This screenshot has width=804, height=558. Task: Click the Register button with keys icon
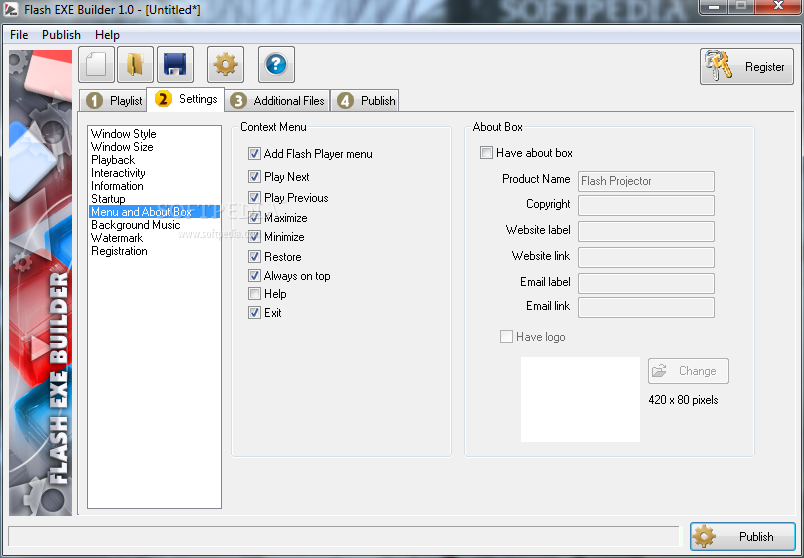click(x=747, y=67)
